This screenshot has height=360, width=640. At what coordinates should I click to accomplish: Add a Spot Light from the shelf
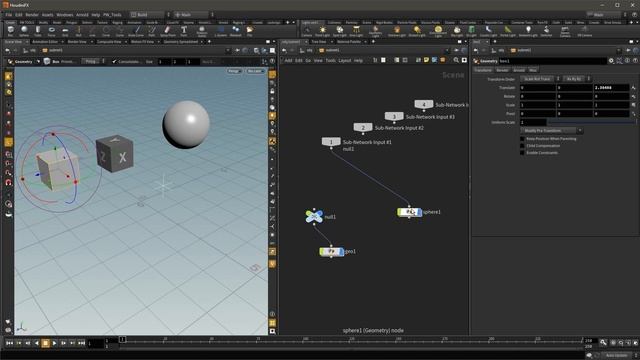340,31
